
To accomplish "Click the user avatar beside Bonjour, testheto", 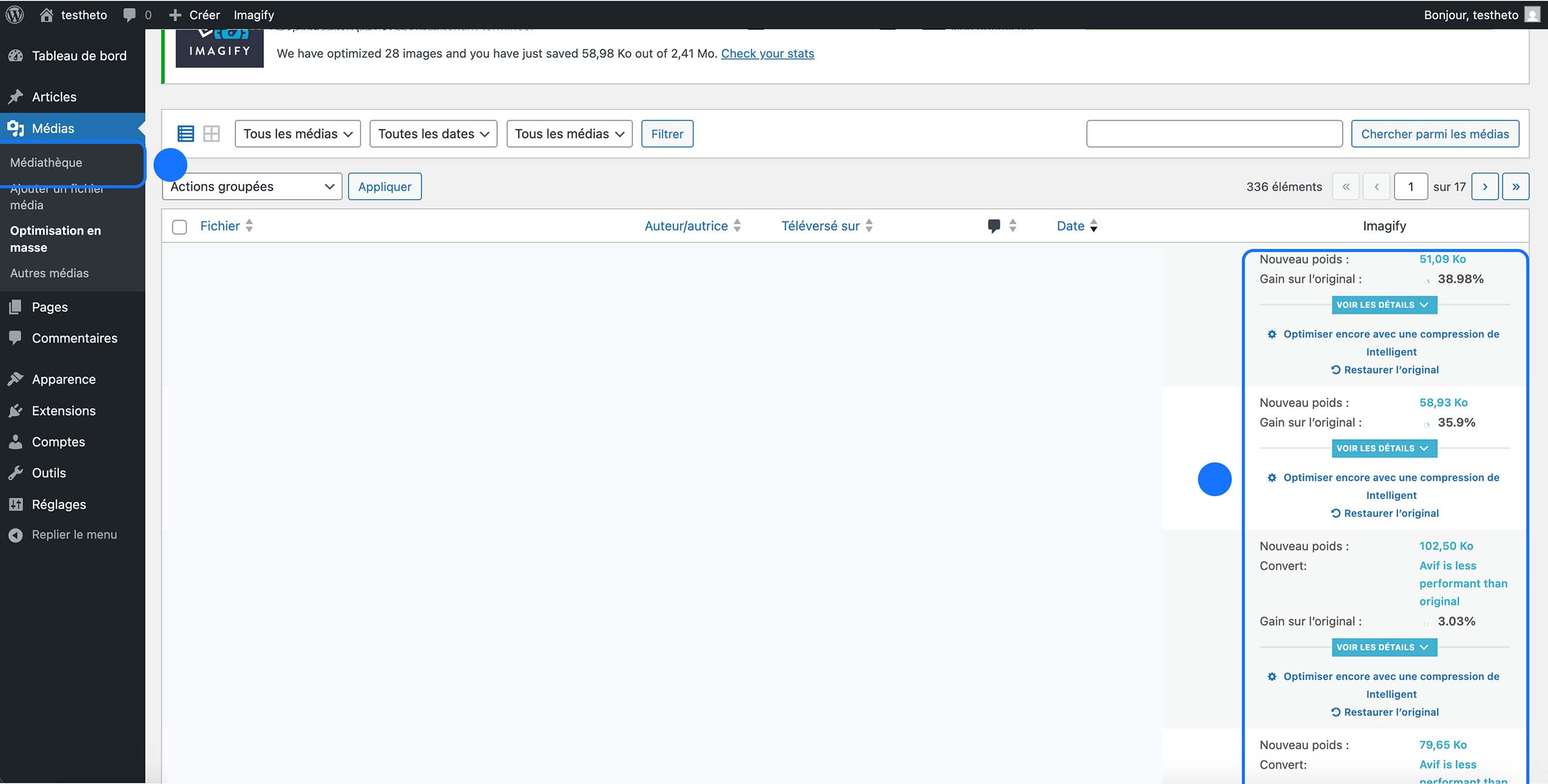I will 1532,15.
